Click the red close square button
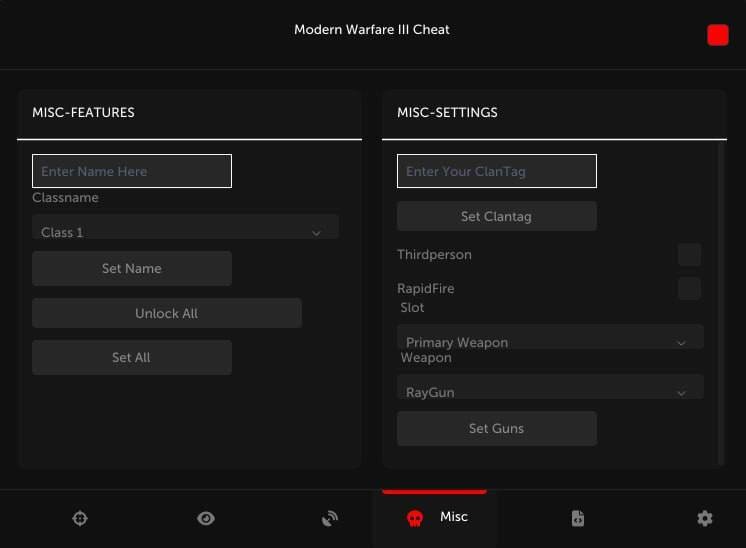The image size is (746, 548). [717, 35]
